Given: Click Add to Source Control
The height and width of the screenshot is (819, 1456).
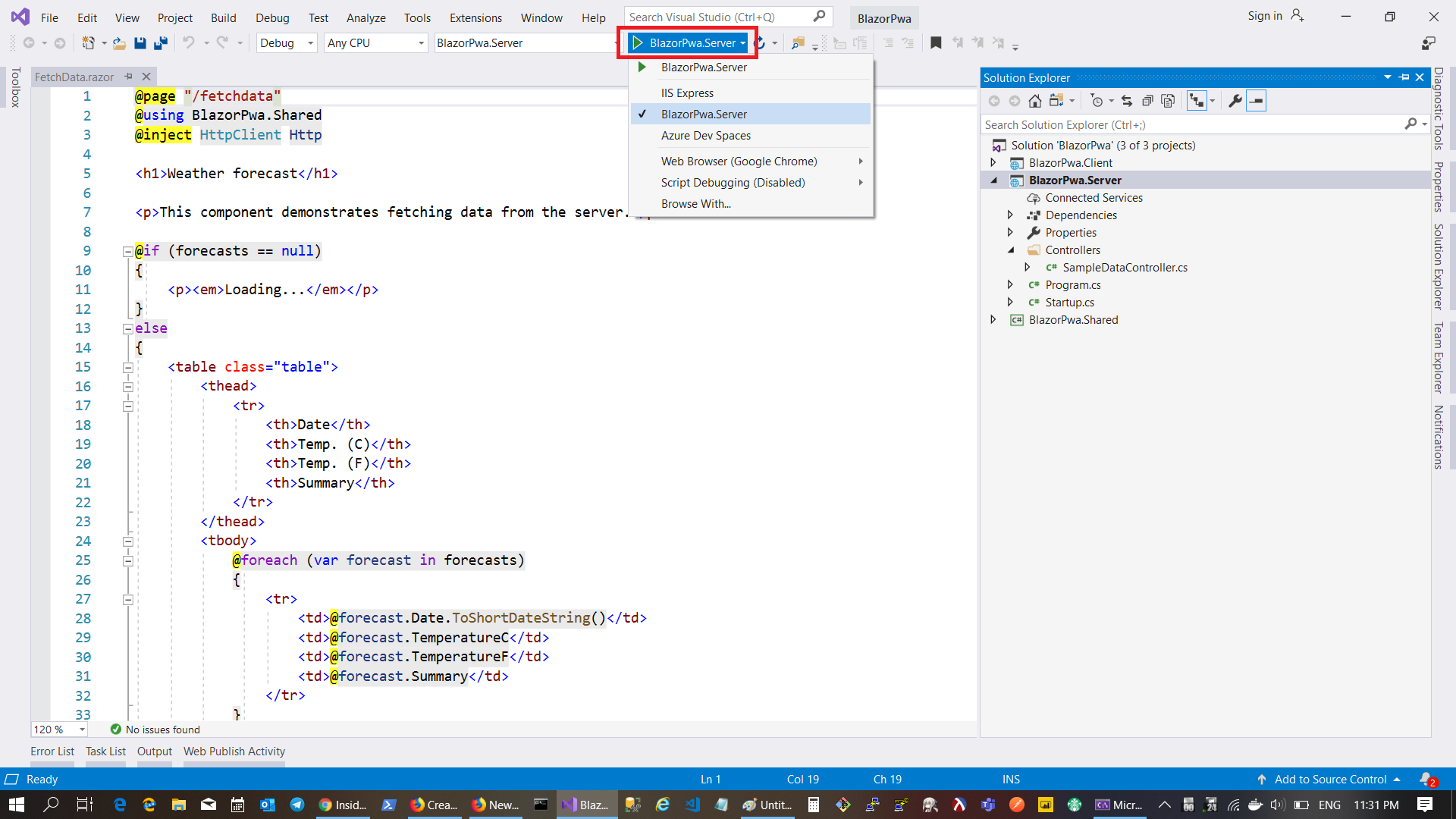Looking at the screenshot, I should click(x=1330, y=779).
